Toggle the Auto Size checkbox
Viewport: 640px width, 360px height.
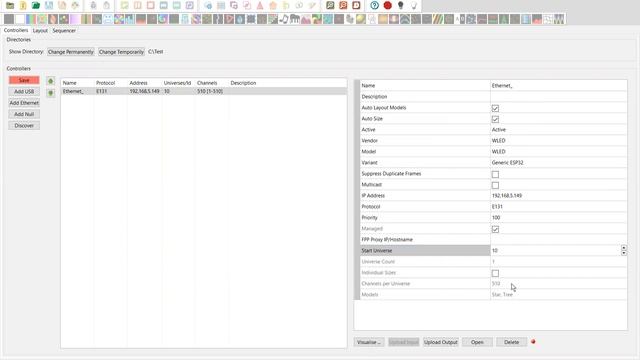tap(495, 119)
